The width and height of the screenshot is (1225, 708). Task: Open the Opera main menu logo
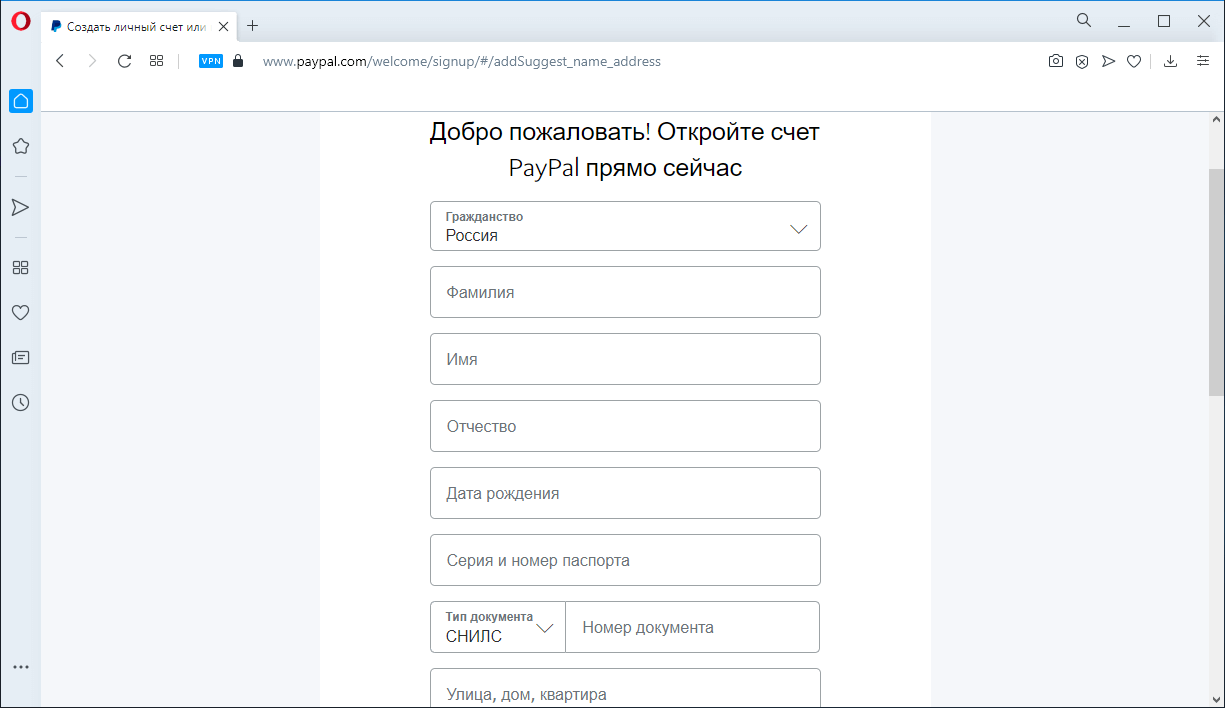(20, 21)
